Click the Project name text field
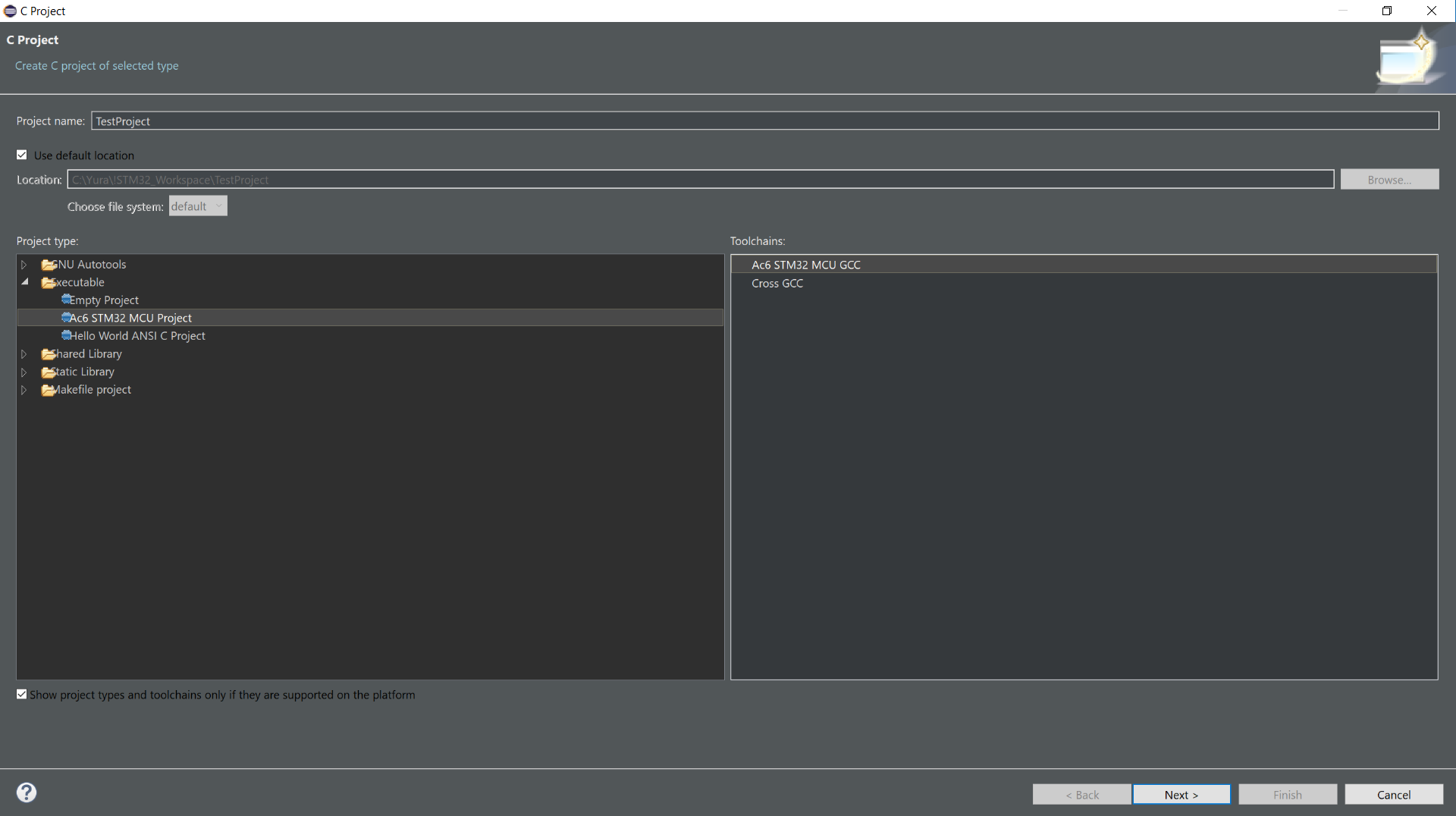Viewport: 1456px width, 816px height. pos(764,121)
